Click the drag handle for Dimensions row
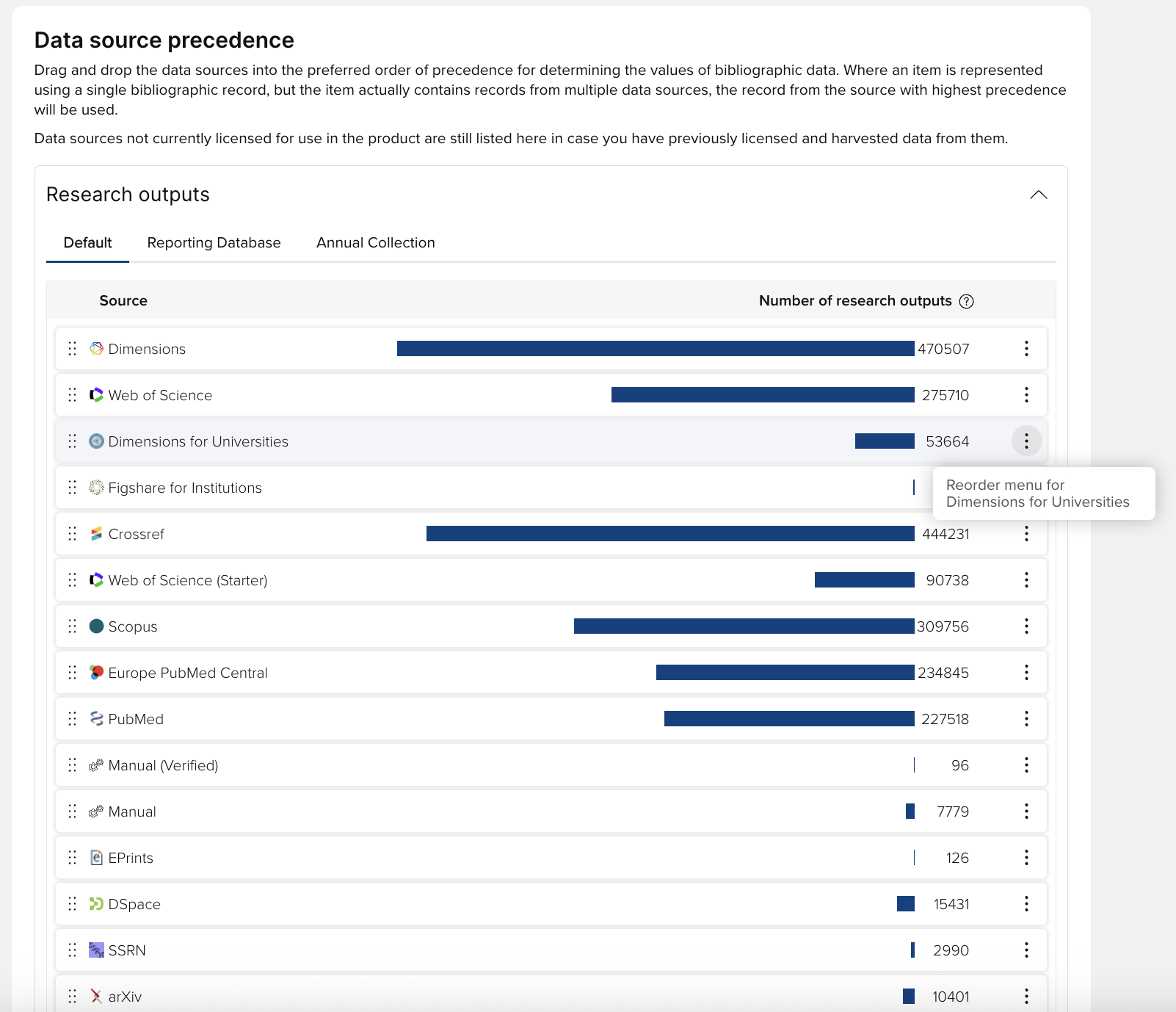 pos(72,349)
